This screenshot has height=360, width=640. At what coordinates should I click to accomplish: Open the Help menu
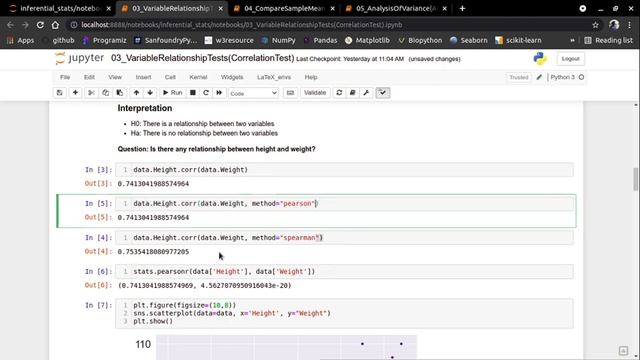click(x=311, y=77)
